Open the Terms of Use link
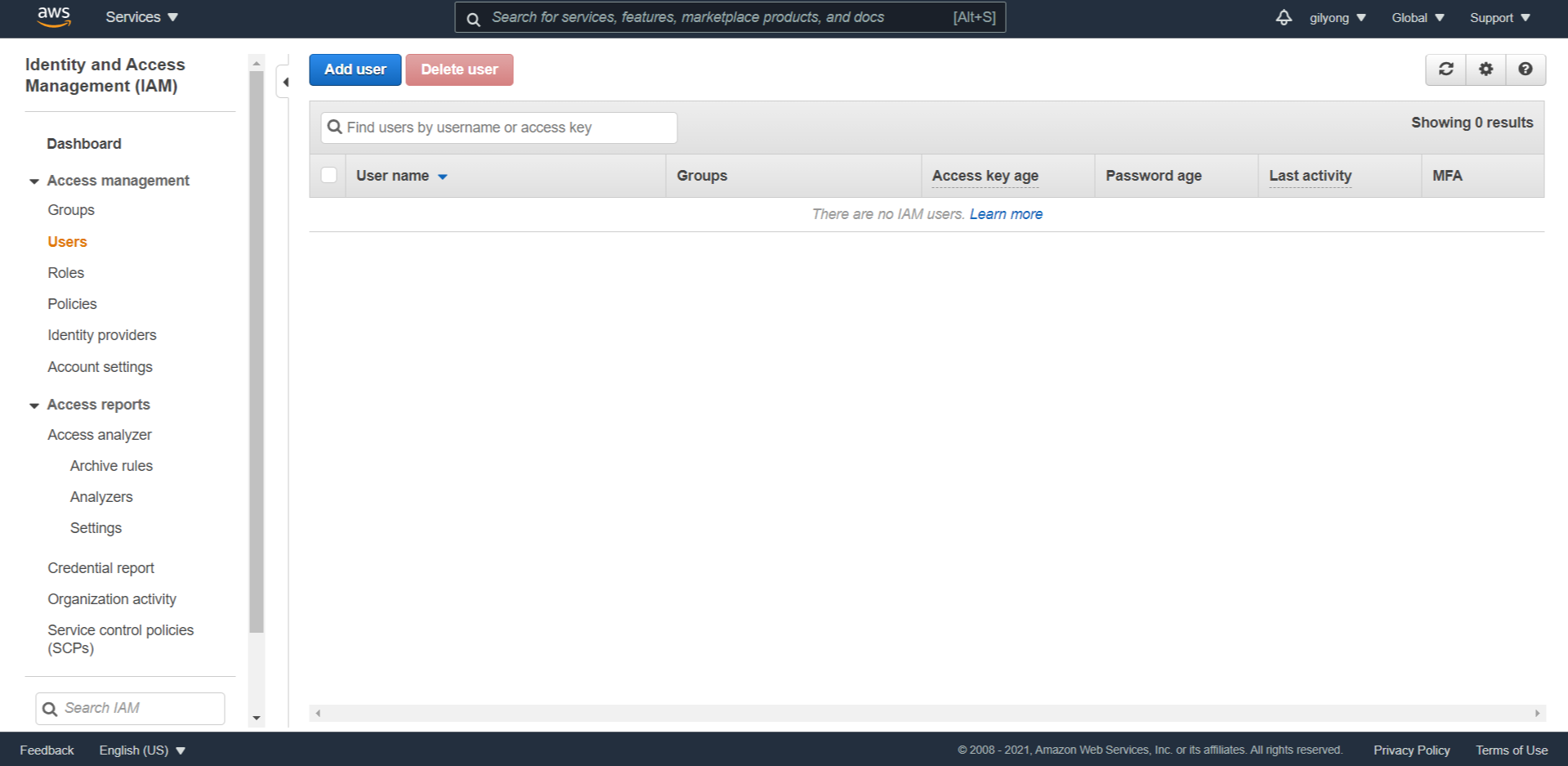 [x=1511, y=750]
